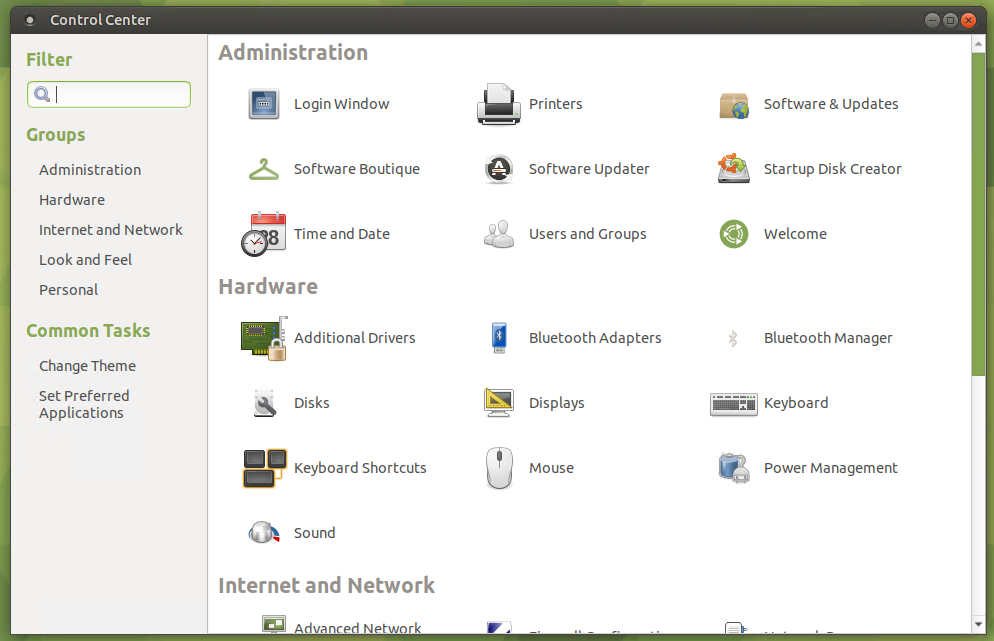Open the Mouse icon
The image size is (994, 641).
[499, 468]
